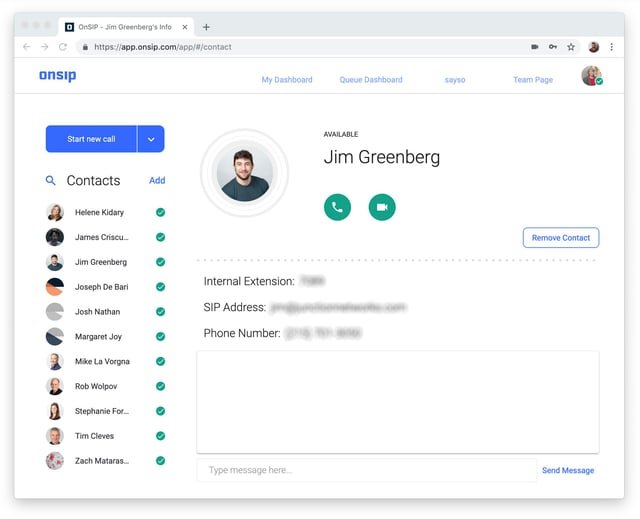Click Helene Kidary's green status checkmark
This screenshot has height=519, width=640.
[x=160, y=212]
